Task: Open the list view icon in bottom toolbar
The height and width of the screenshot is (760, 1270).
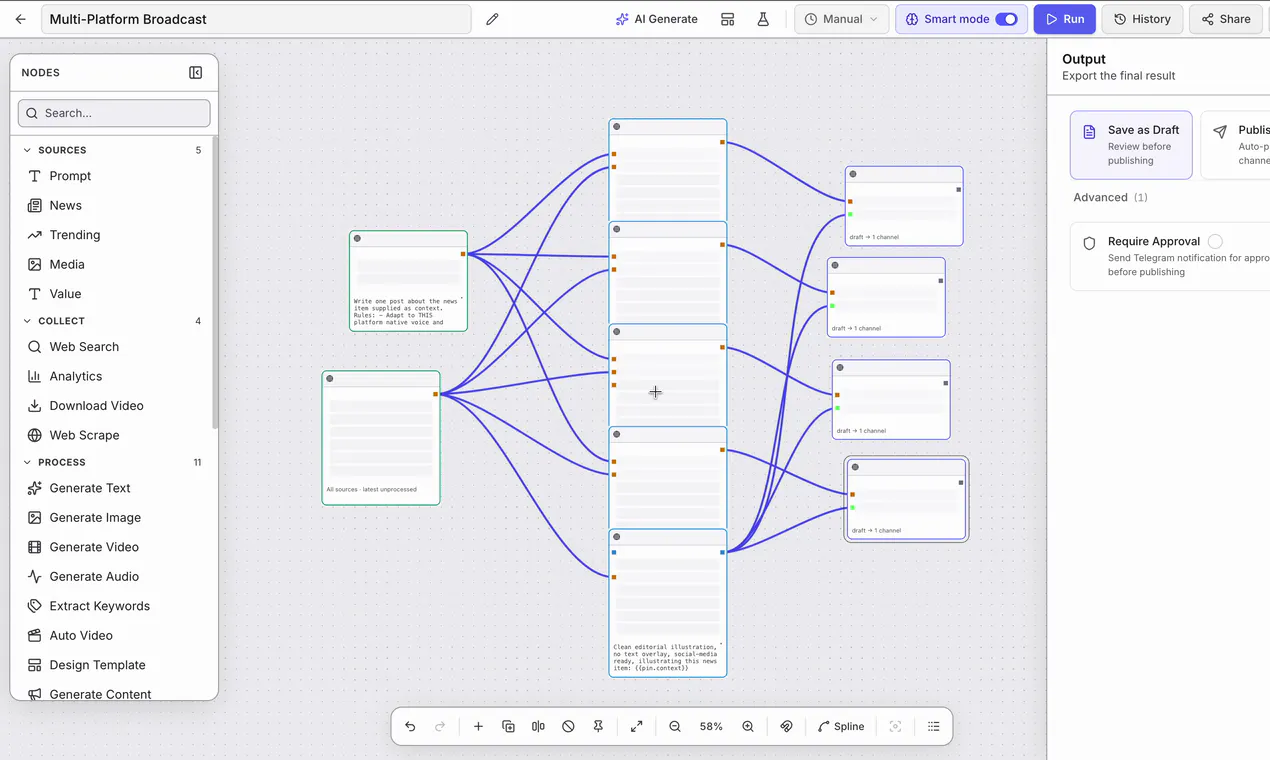Action: [934, 726]
